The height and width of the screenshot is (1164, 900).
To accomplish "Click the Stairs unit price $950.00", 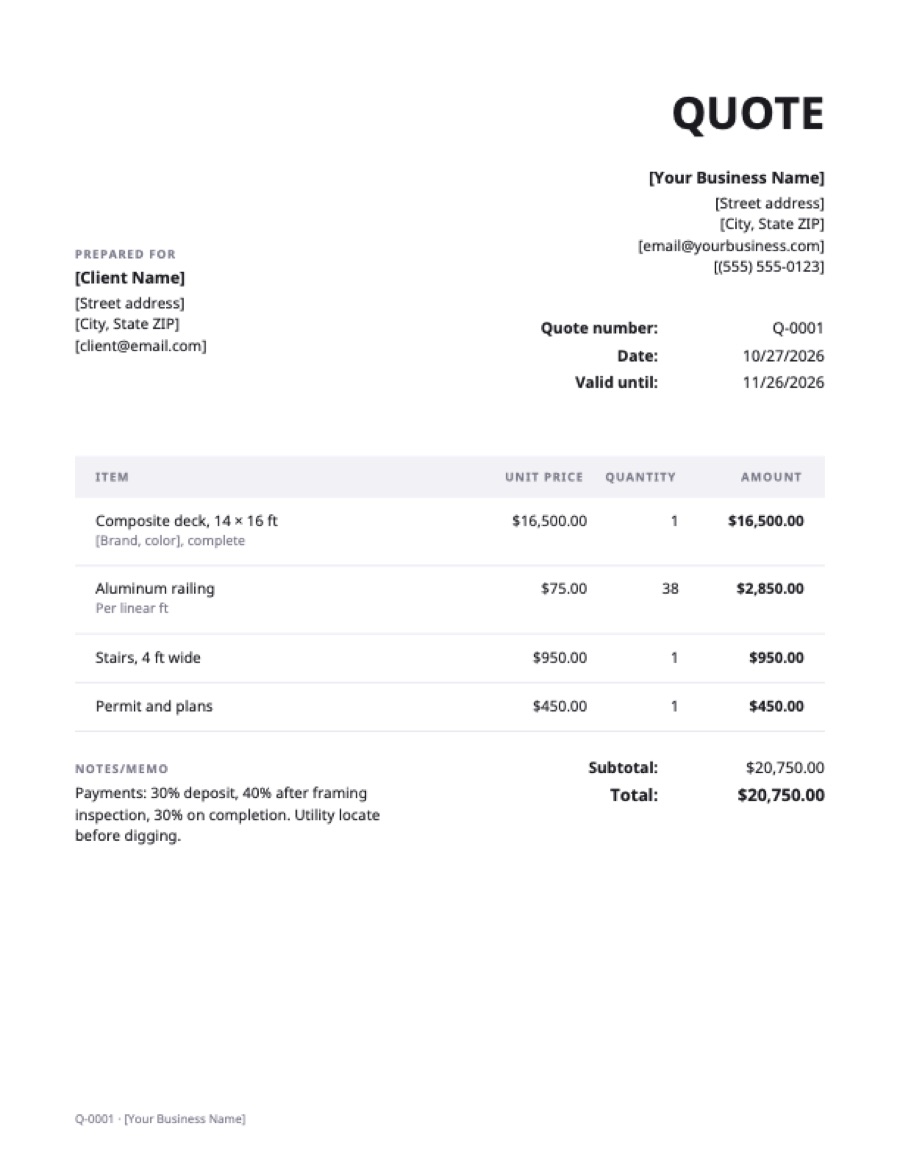I will (x=559, y=658).
